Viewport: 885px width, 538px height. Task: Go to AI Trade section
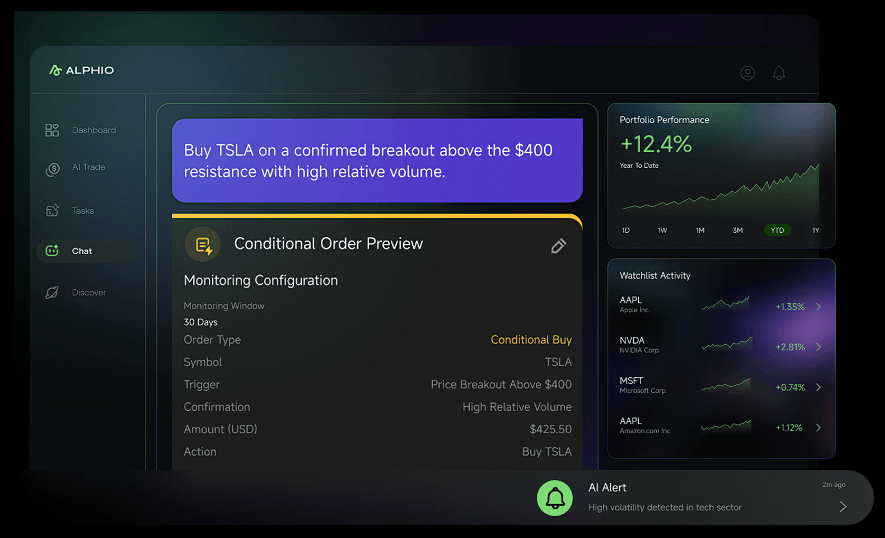tap(89, 167)
